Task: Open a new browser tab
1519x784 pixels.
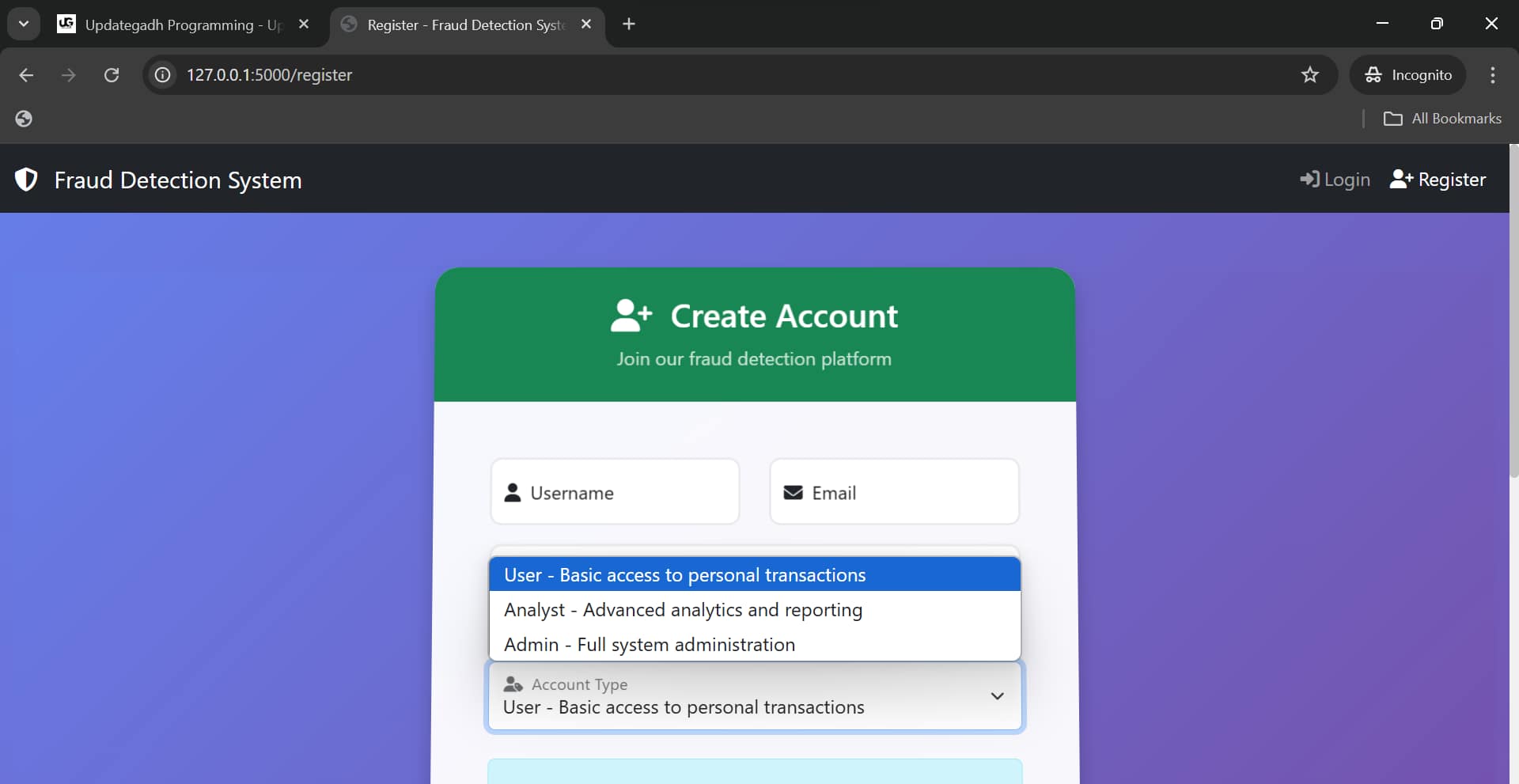Action: pos(629,25)
